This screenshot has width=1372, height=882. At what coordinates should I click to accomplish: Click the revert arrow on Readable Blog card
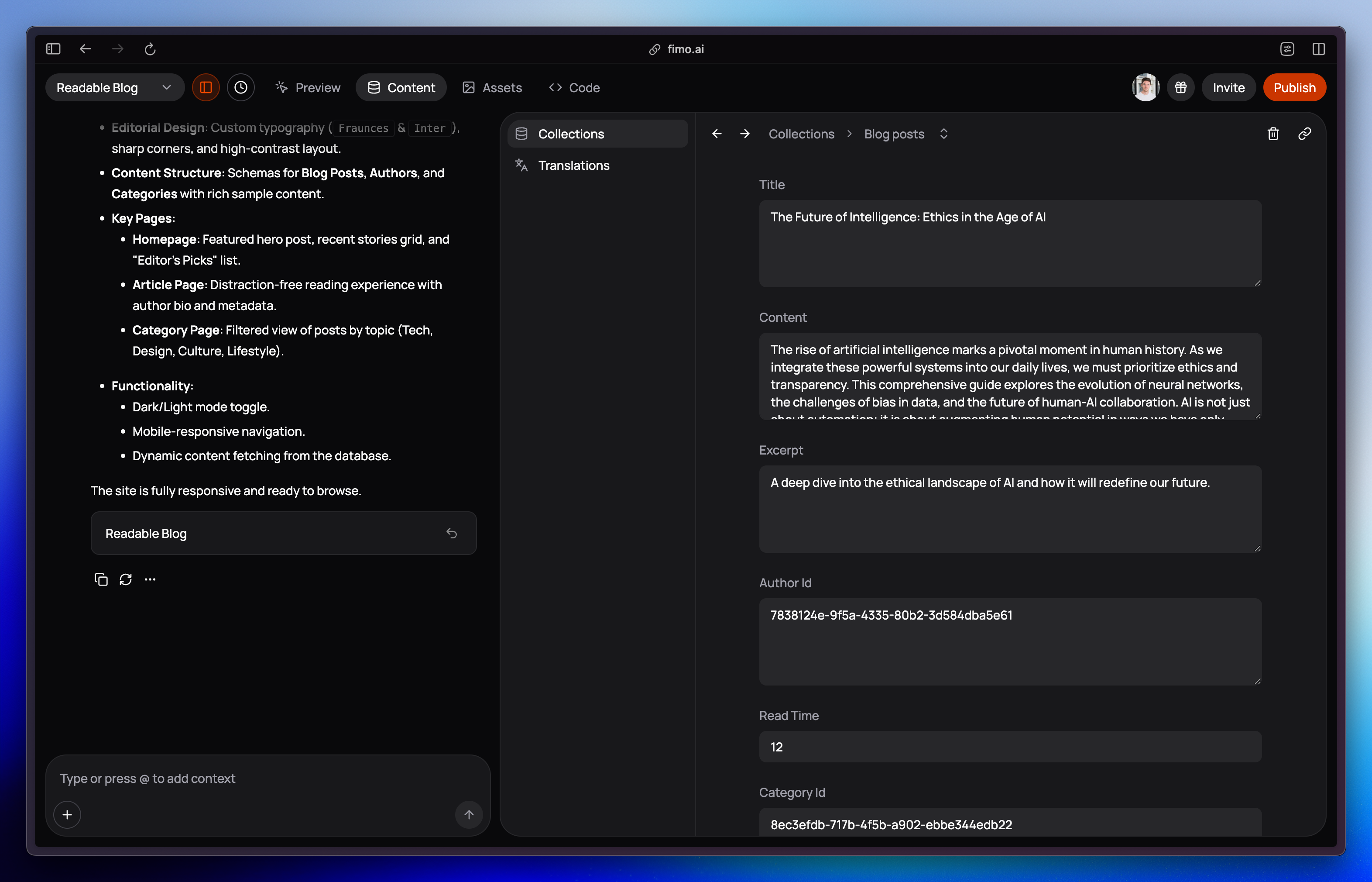click(452, 533)
